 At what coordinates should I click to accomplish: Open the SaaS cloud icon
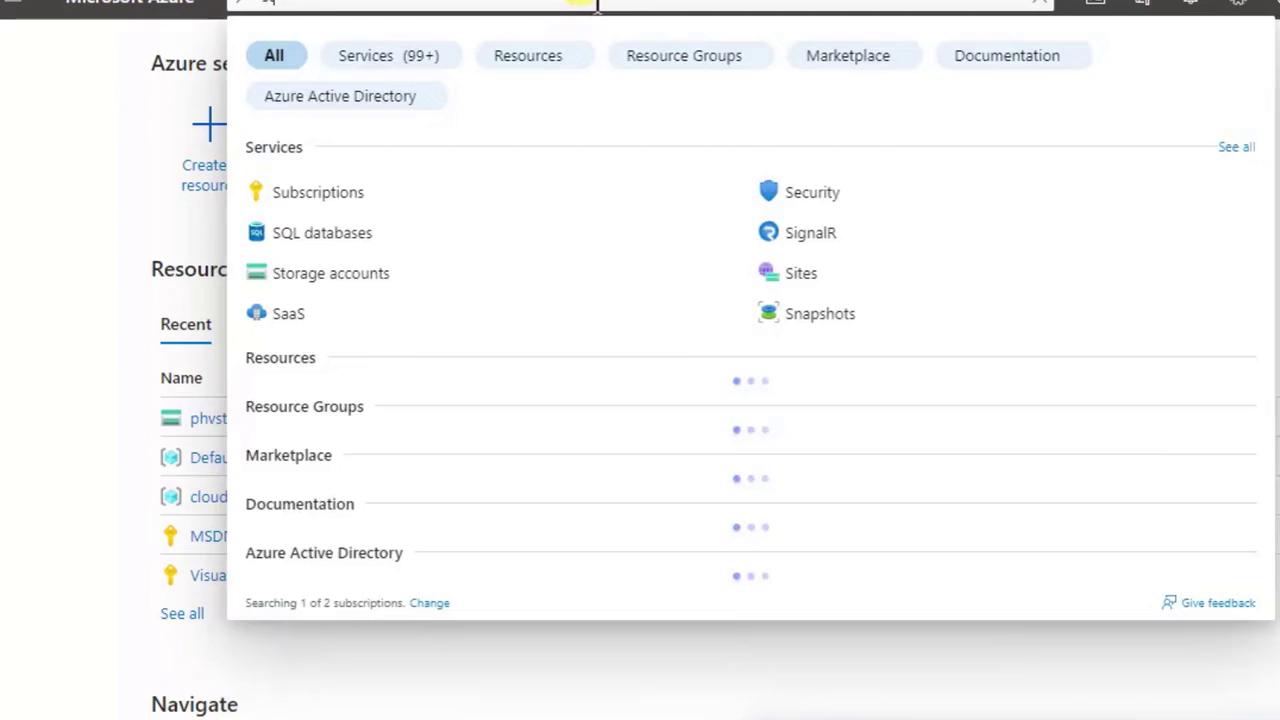point(256,313)
